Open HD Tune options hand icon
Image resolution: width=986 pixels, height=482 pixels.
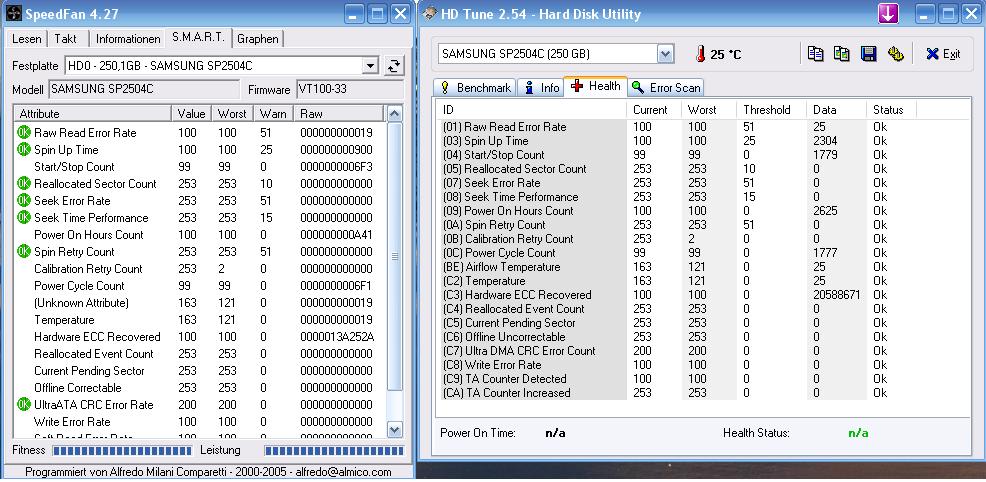coord(895,54)
